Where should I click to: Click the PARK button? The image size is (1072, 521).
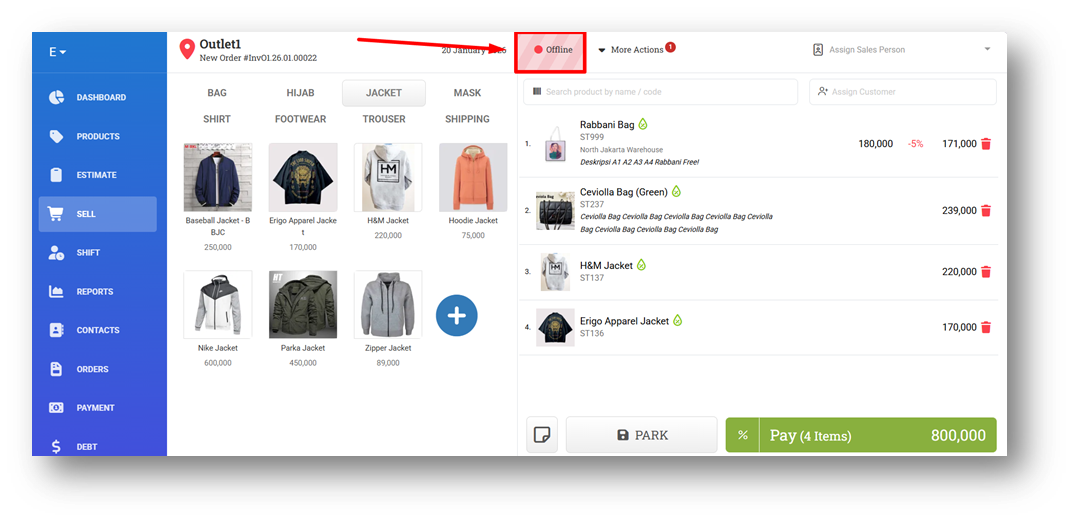click(641, 435)
